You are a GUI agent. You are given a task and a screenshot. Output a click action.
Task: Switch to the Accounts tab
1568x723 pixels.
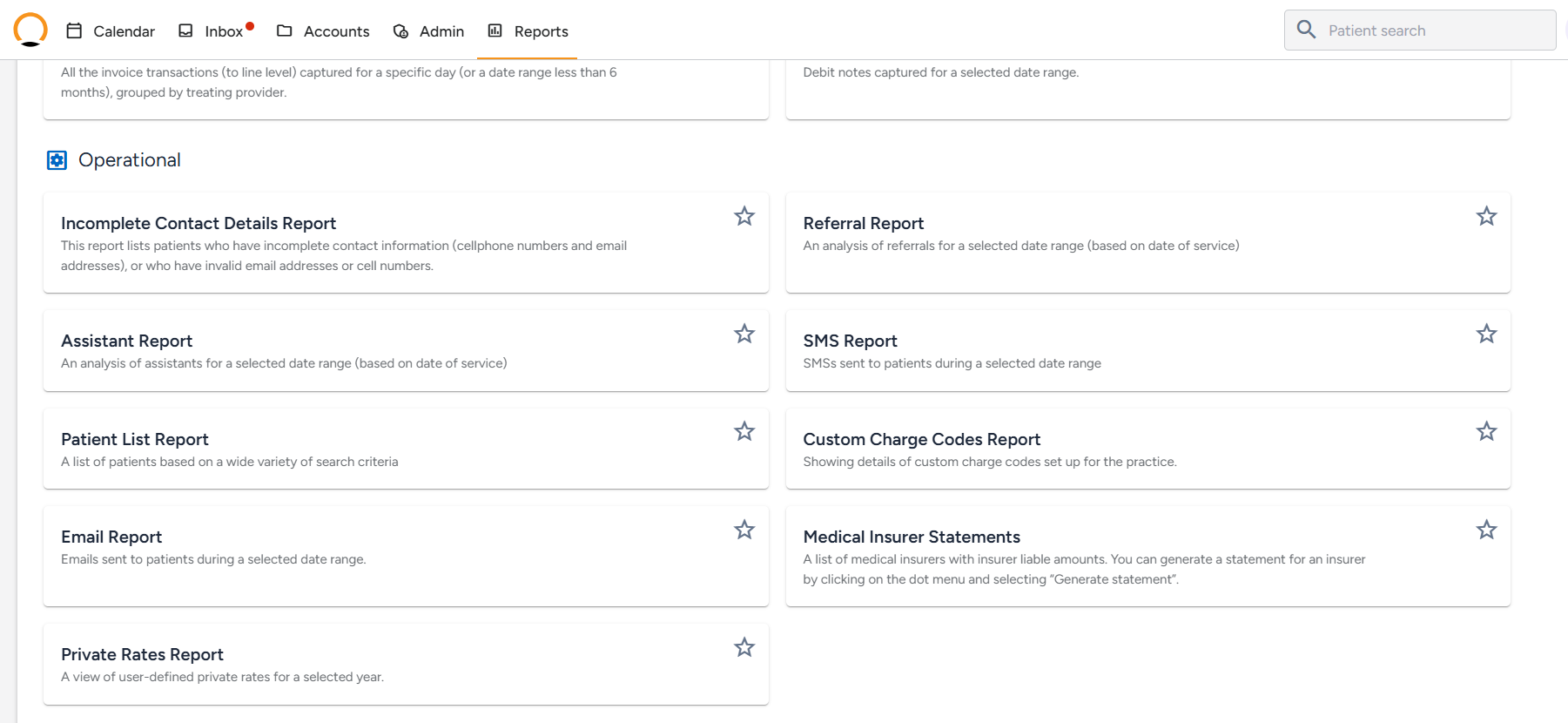[x=323, y=31]
